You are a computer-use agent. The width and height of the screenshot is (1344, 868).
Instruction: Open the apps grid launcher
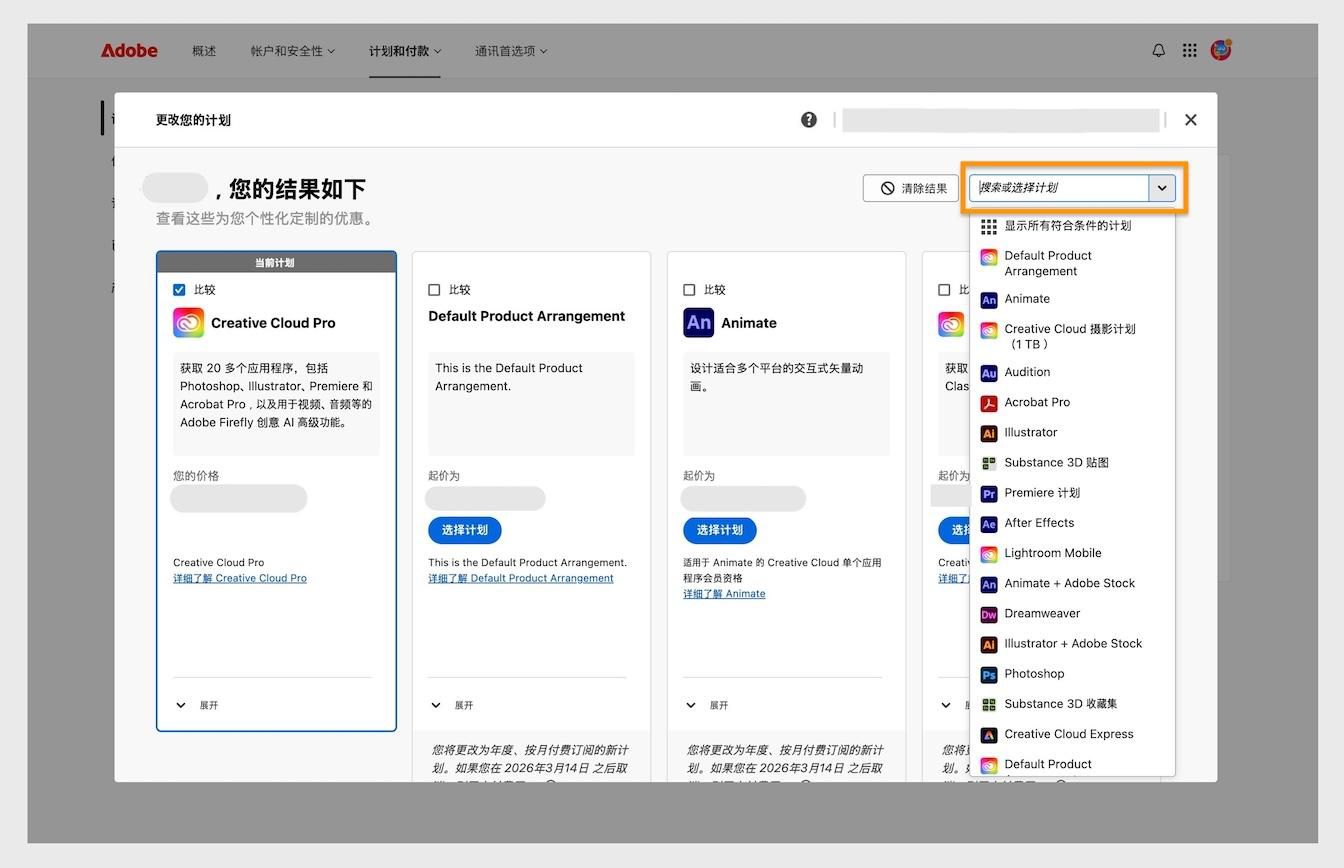pyautogui.click(x=1189, y=50)
